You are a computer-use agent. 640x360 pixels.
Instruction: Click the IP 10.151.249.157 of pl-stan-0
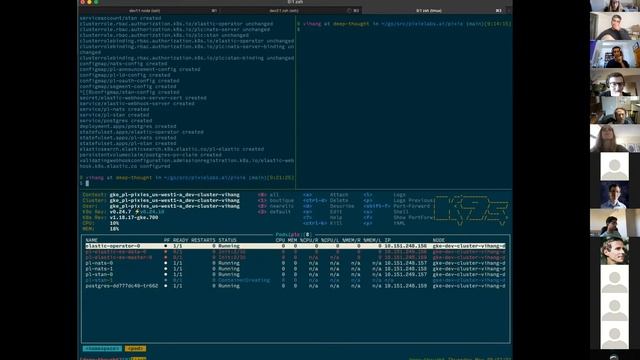point(405,275)
